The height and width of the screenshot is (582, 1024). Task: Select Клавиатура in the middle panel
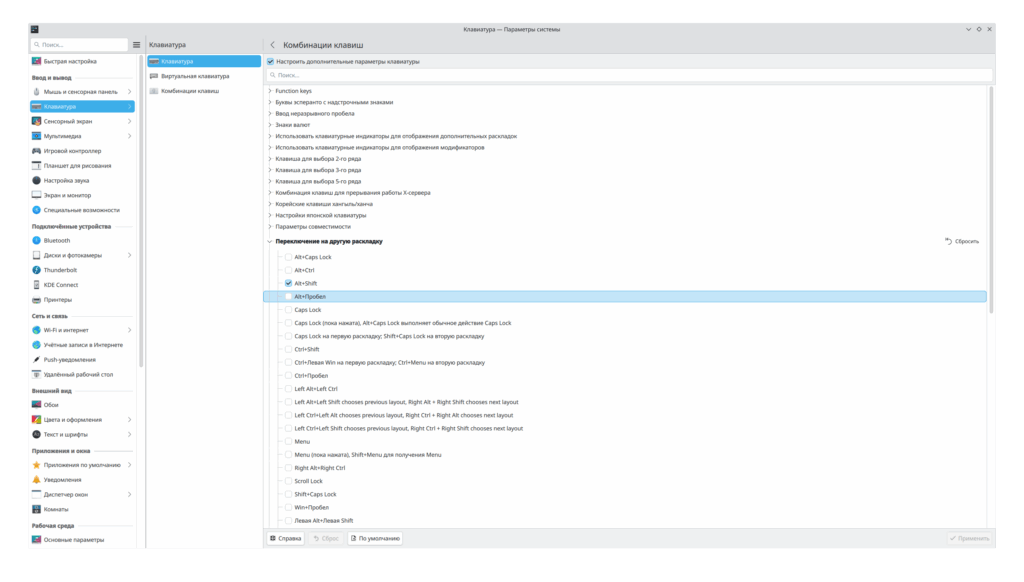coord(204,61)
